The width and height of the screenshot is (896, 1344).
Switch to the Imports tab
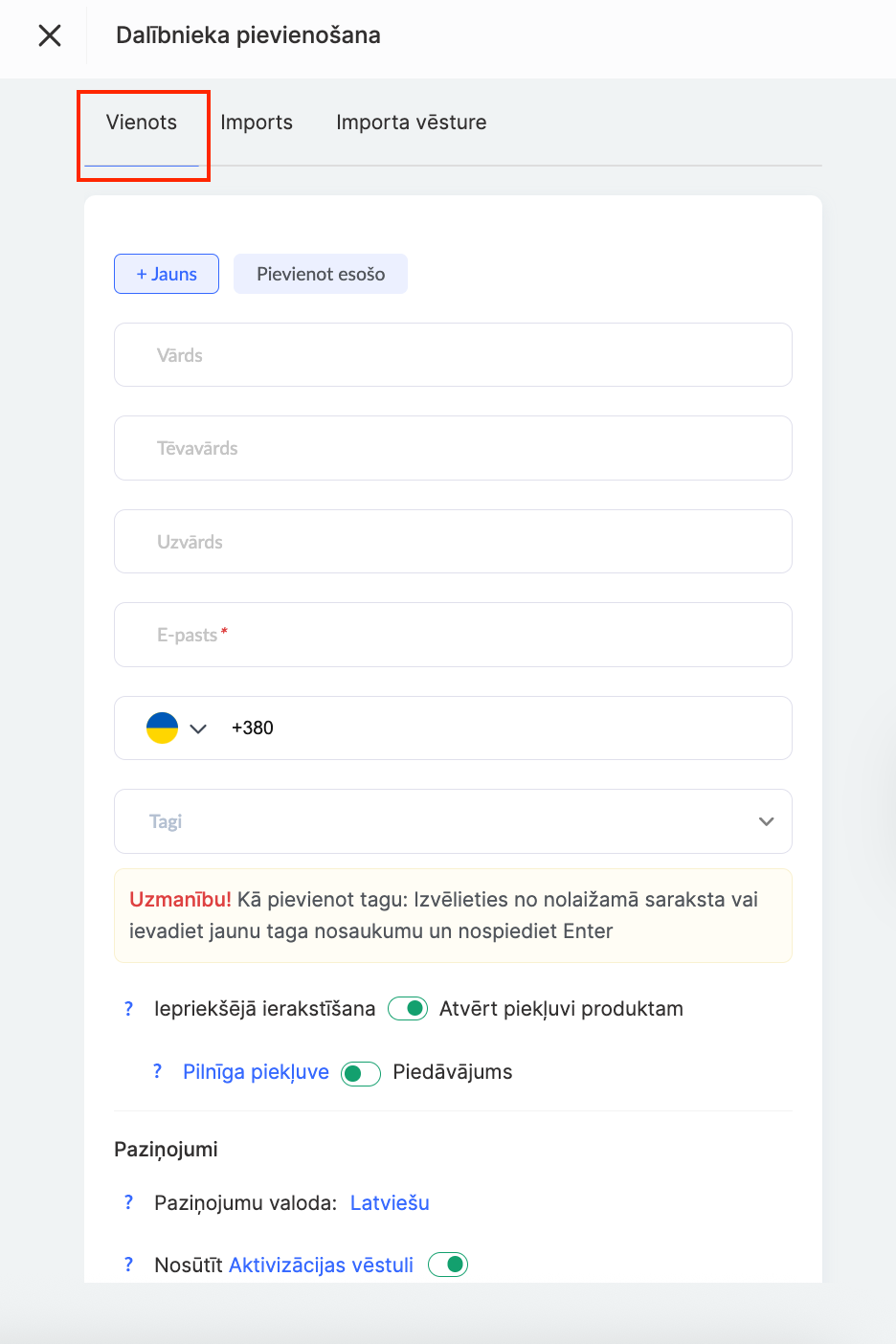pos(257,123)
